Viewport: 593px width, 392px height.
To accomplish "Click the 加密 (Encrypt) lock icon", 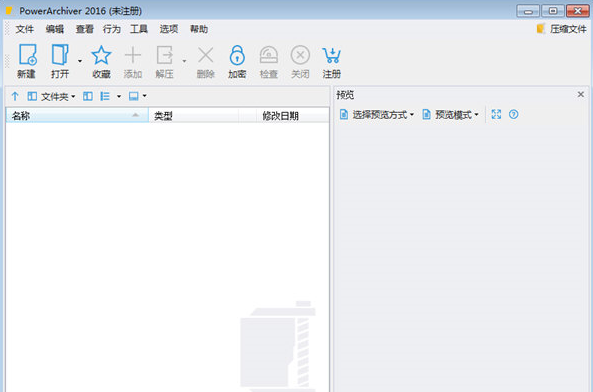I will 237,55.
